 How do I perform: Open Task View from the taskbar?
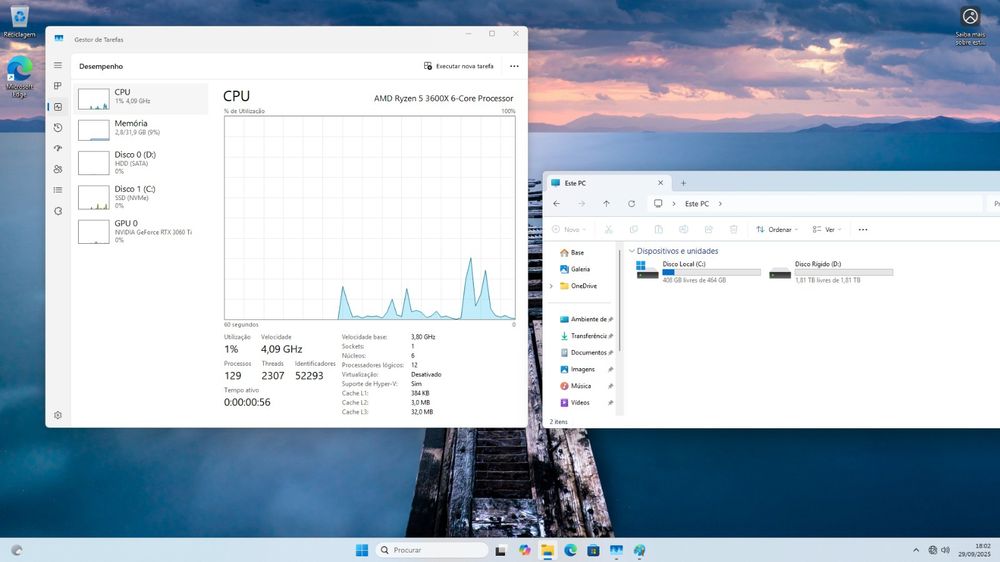(x=501, y=550)
